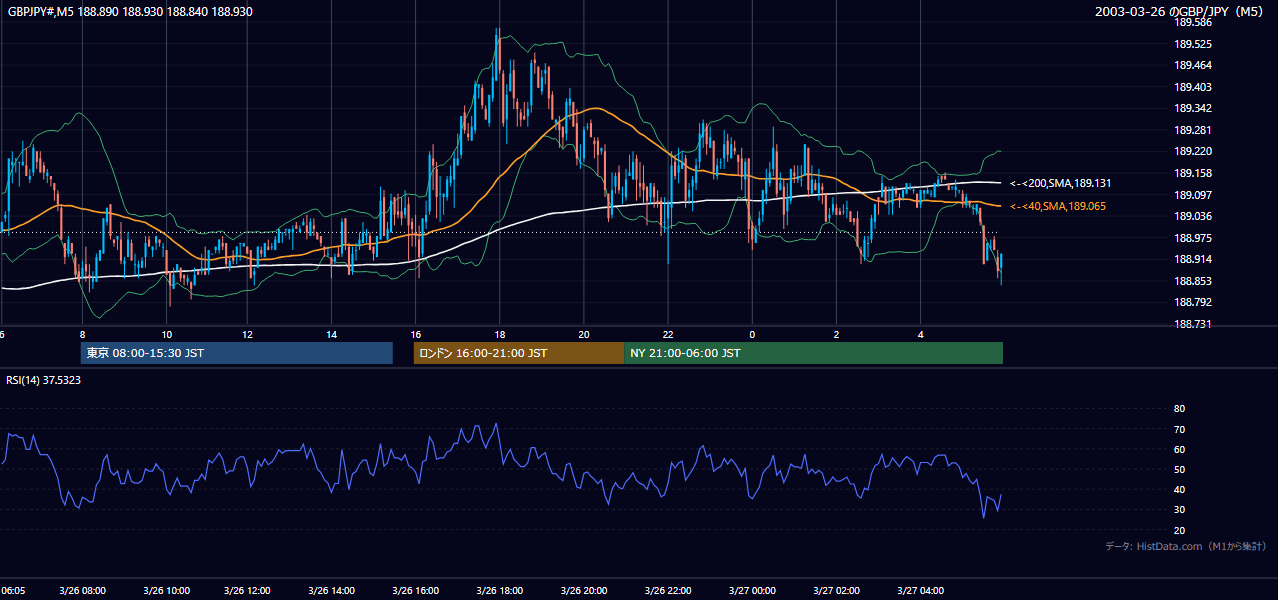Image resolution: width=1278 pixels, height=600 pixels.
Task: Click price axis value 189.586
Action: (x=1192, y=22)
